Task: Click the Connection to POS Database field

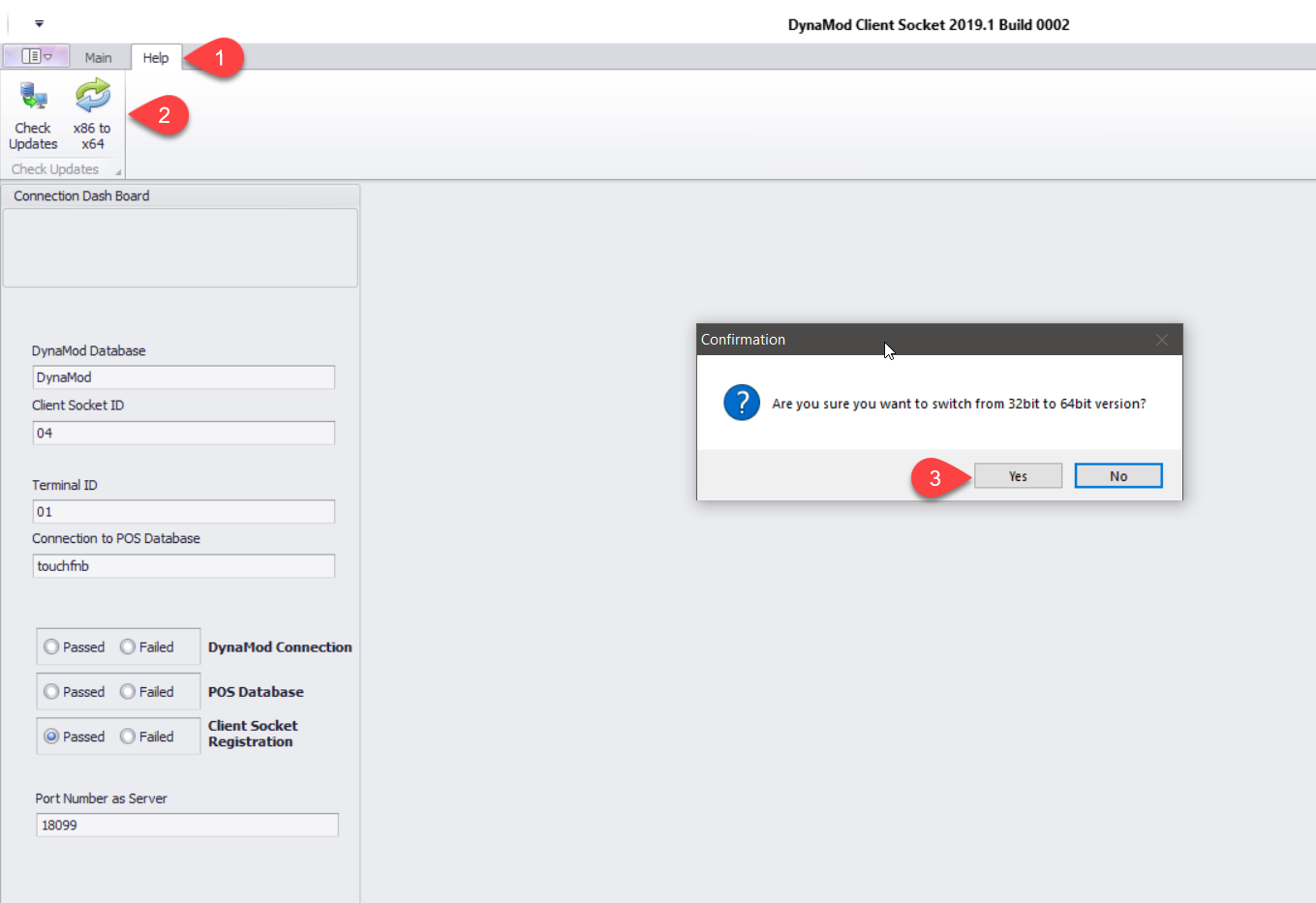Action: coord(184,566)
